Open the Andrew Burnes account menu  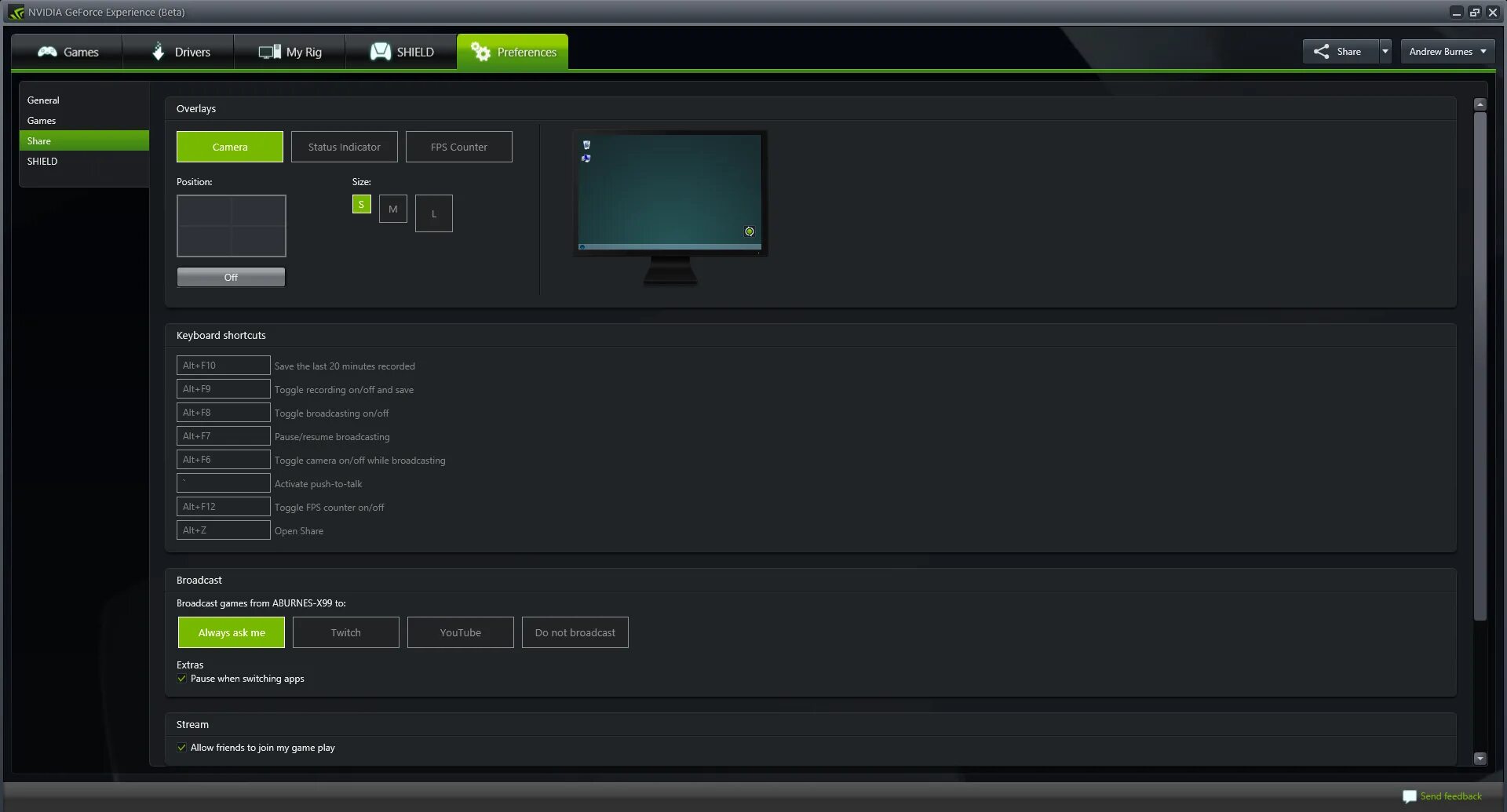tap(1447, 52)
